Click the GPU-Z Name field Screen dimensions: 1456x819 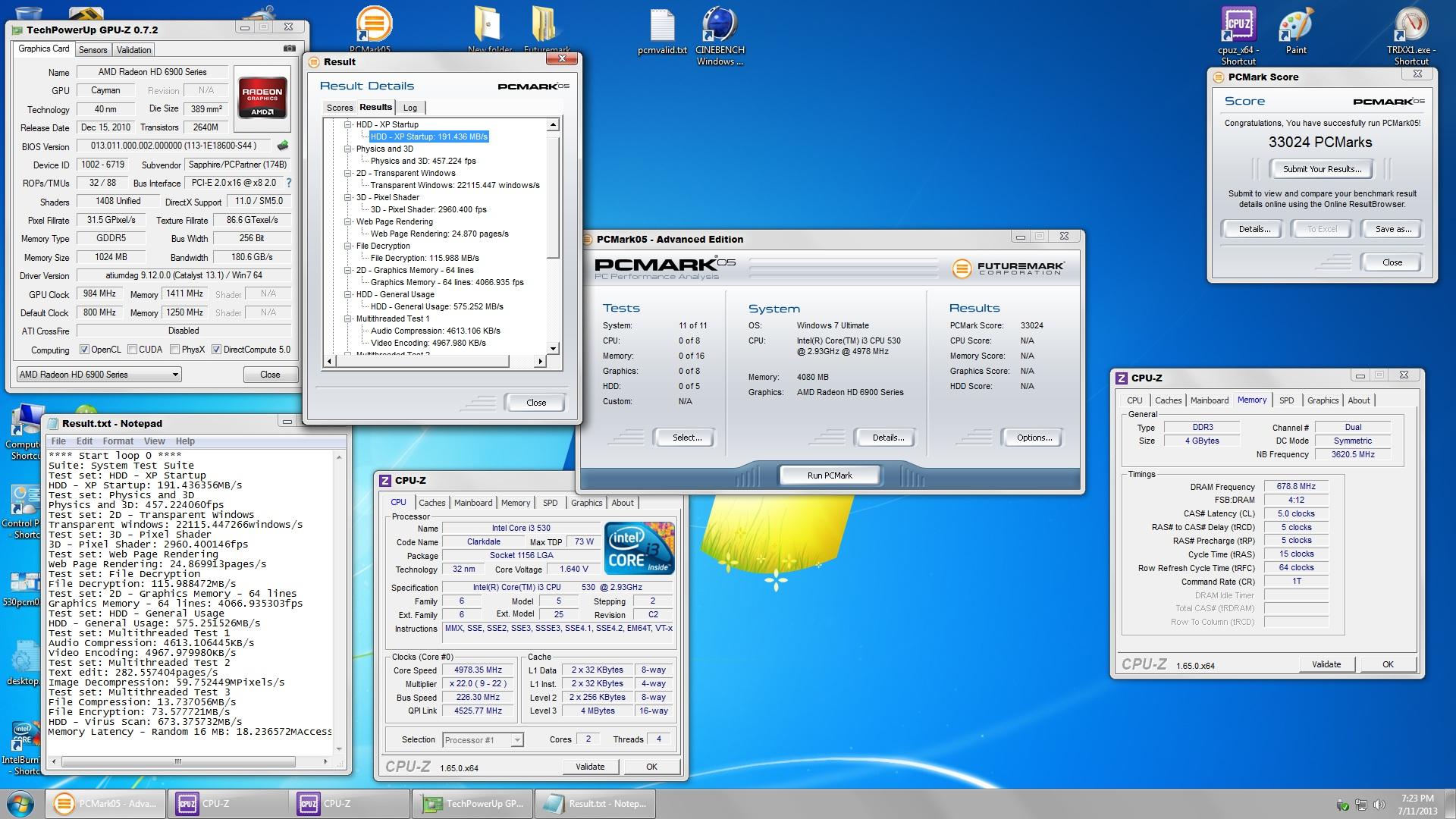point(152,72)
